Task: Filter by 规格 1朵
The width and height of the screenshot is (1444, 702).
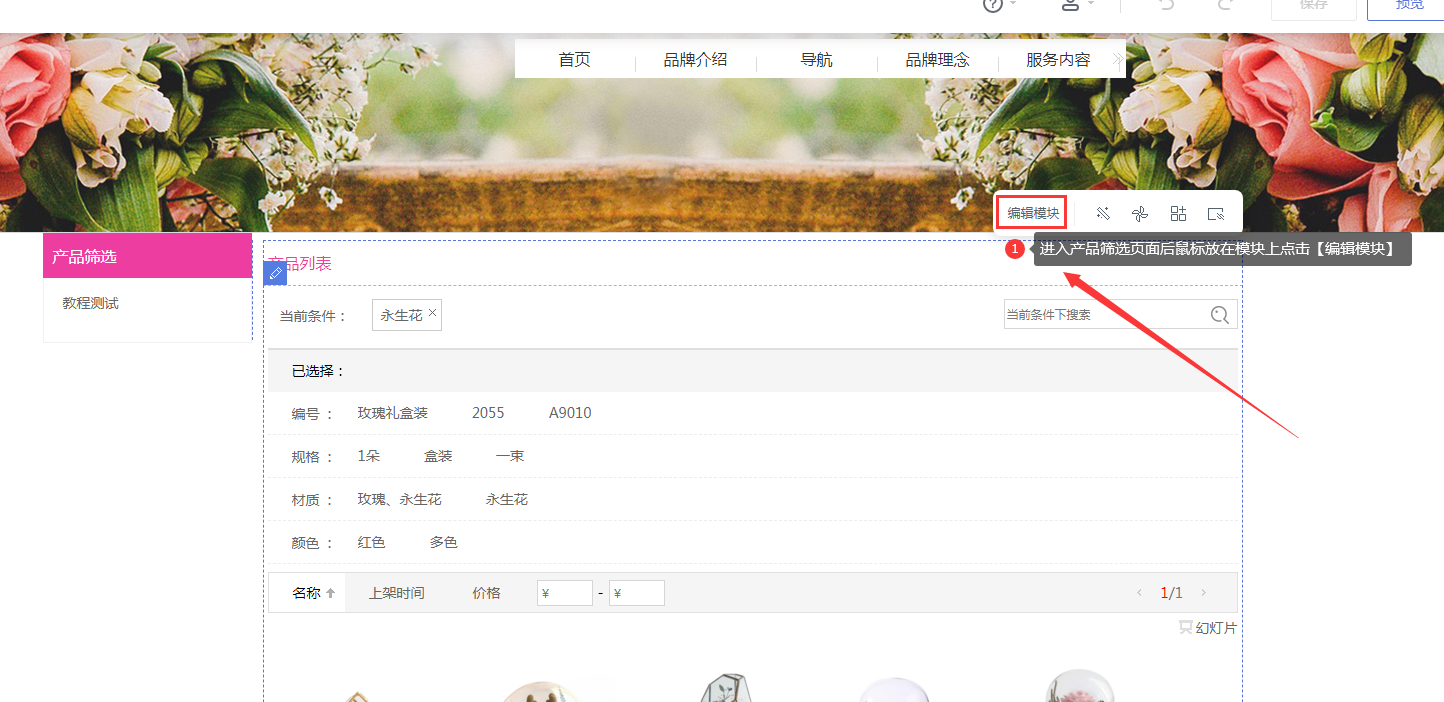Action: point(369,456)
